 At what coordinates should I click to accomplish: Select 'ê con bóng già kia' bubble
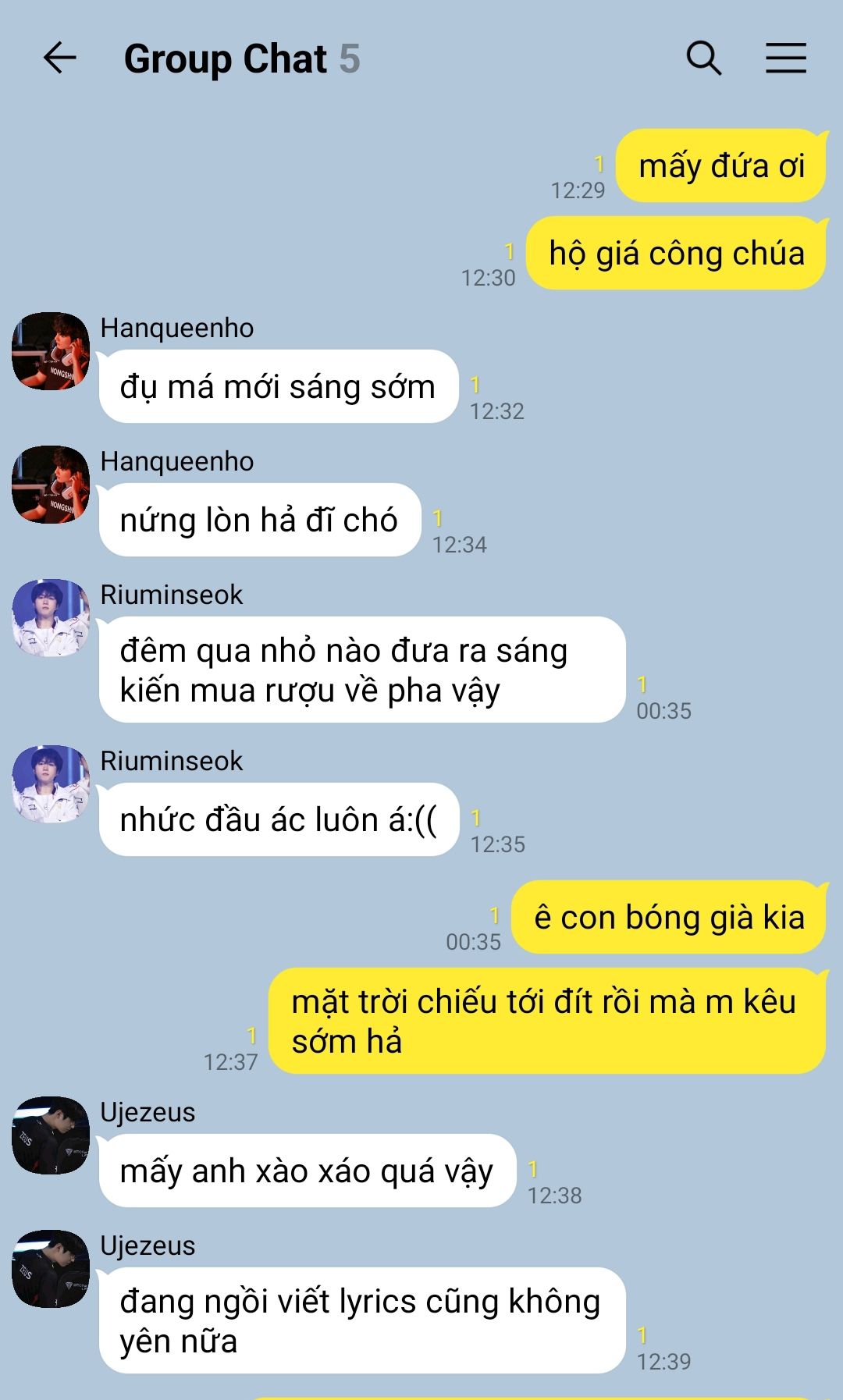668,918
